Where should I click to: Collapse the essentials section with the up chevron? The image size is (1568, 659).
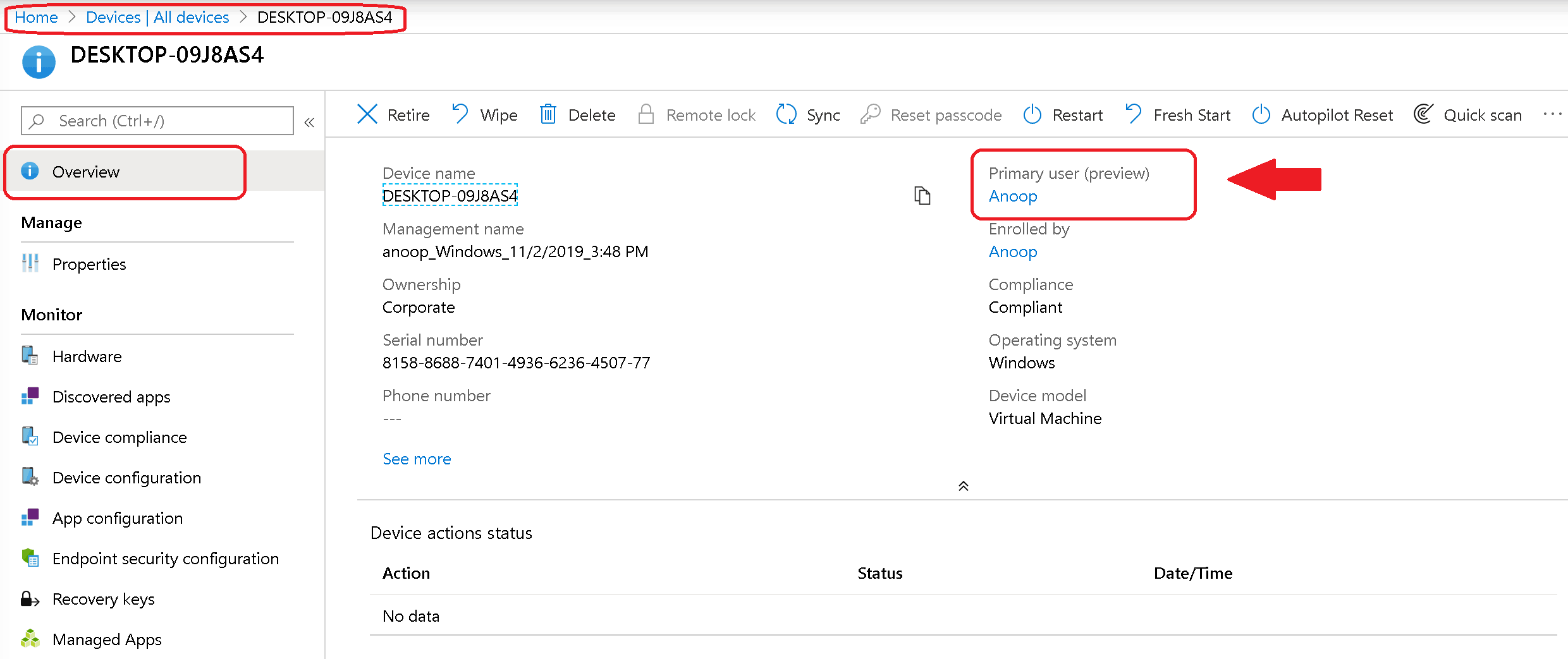click(963, 486)
